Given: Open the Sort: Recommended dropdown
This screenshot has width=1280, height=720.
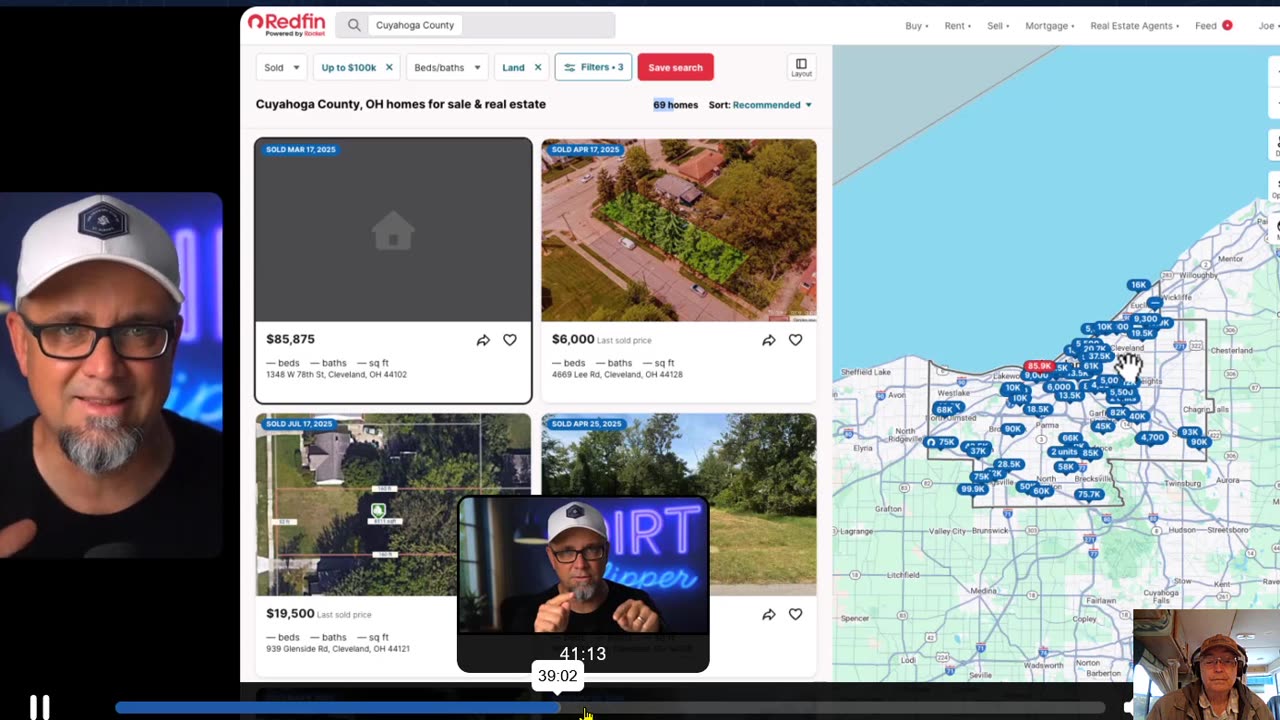Looking at the screenshot, I should tap(760, 105).
